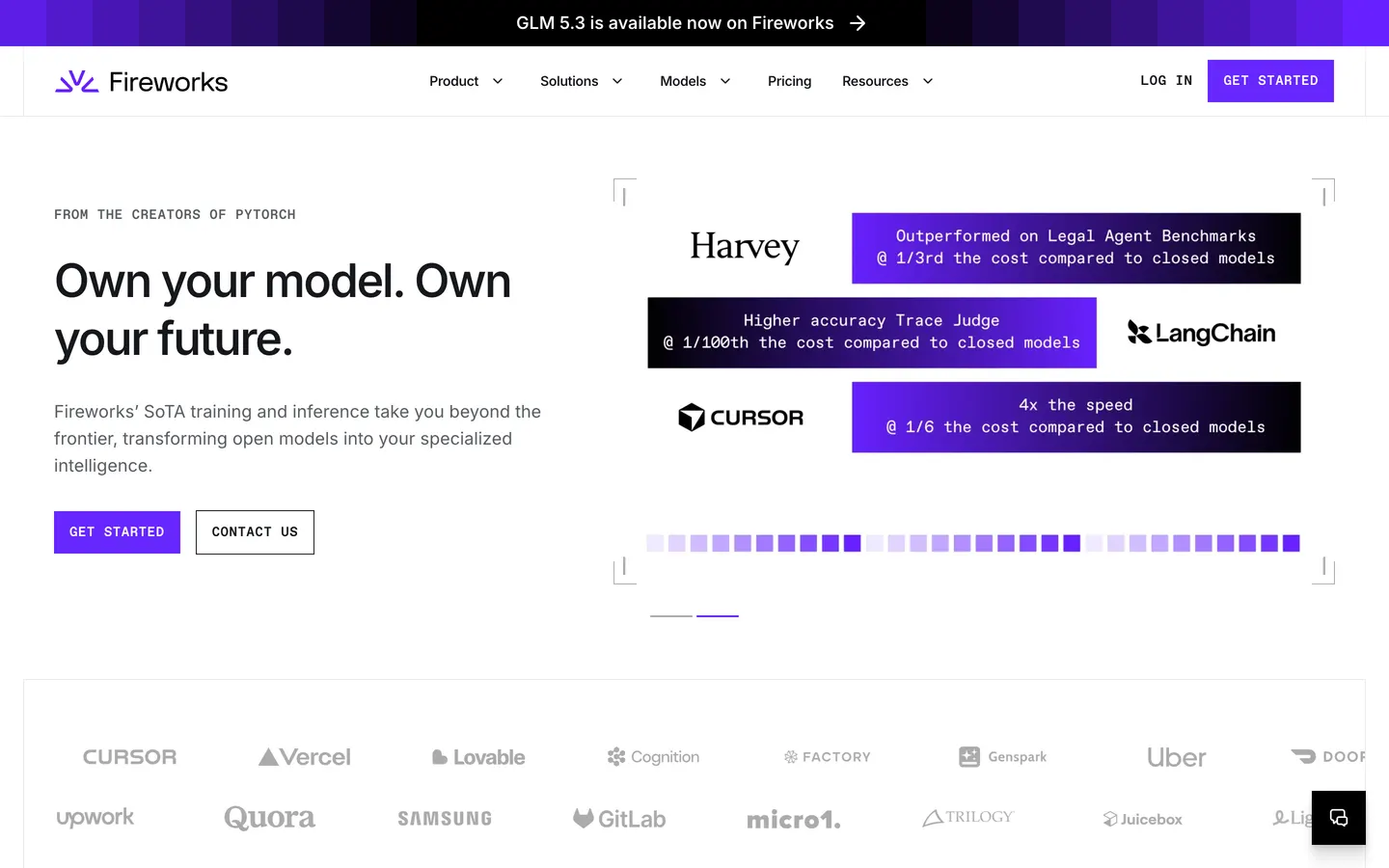The image size is (1389, 868).
Task: Open the GLM 5.3 announcement link
Action: pos(691,23)
